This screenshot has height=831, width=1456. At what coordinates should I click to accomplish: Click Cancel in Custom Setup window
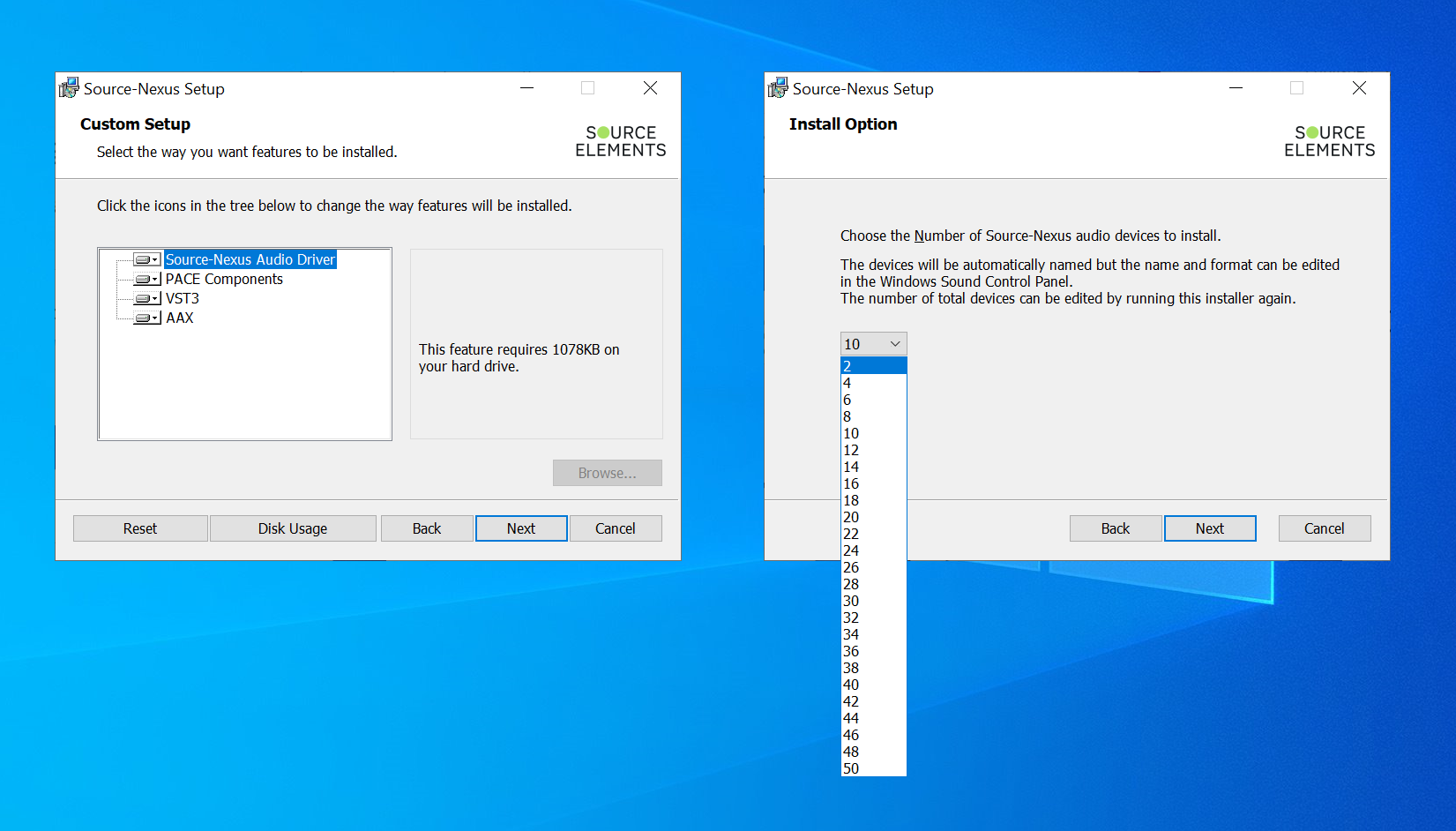pyautogui.click(x=615, y=528)
